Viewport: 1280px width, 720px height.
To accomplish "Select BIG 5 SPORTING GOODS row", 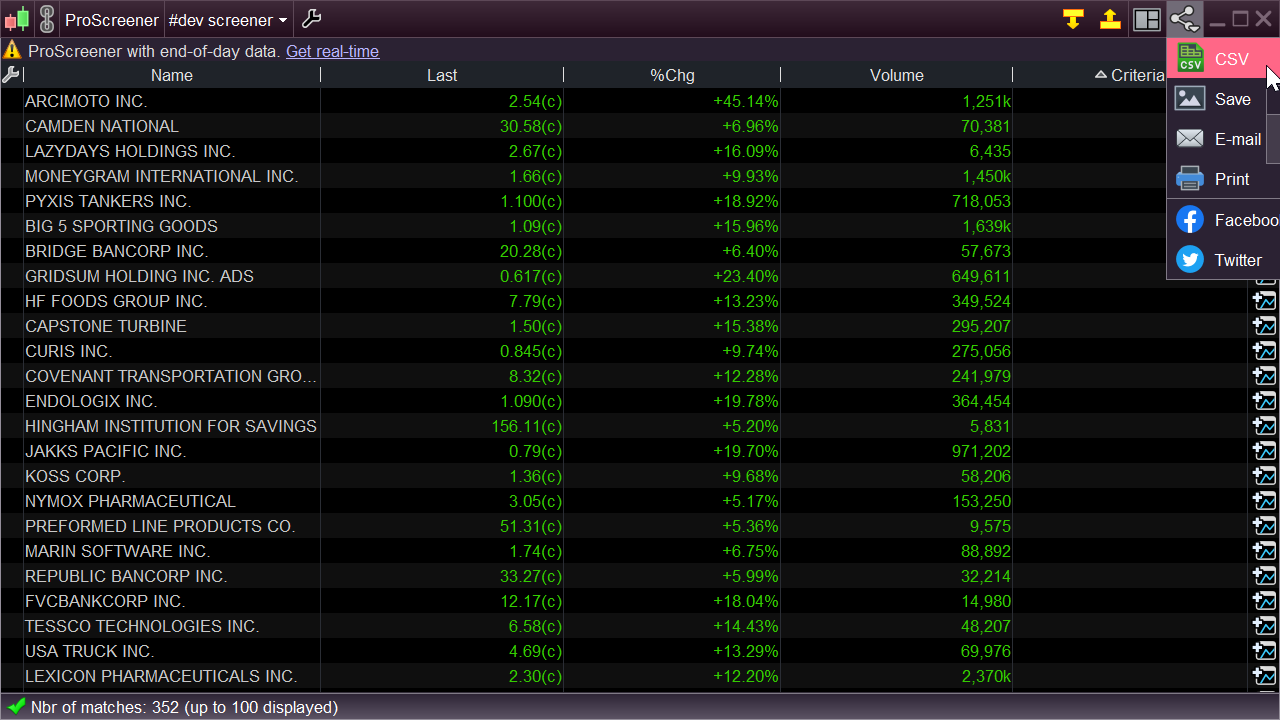I will coord(121,226).
